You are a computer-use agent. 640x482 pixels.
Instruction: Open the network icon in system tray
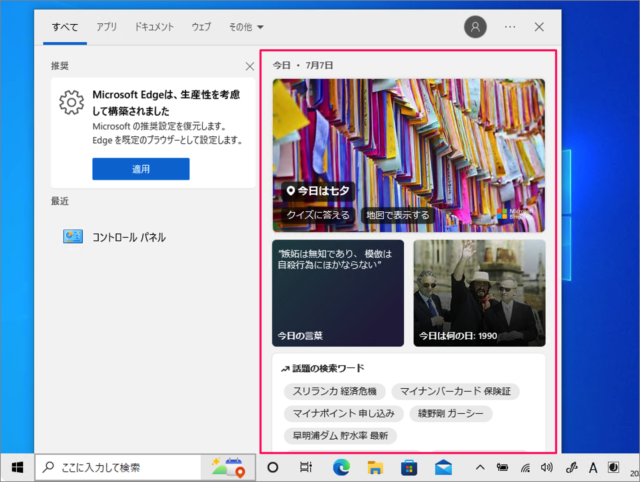pyautogui.click(x=525, y=468)
